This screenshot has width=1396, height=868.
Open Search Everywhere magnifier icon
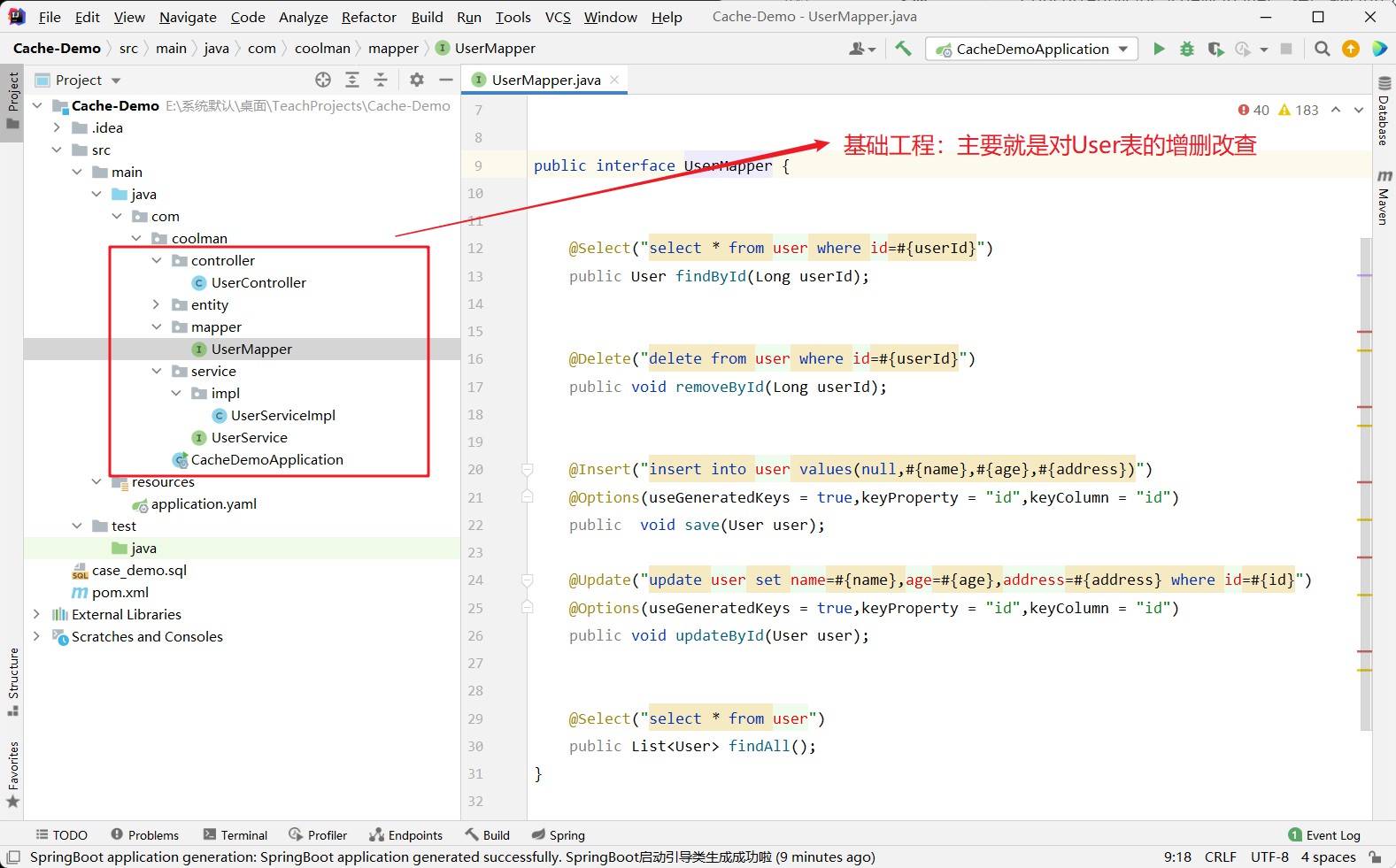pos(1322,49)
